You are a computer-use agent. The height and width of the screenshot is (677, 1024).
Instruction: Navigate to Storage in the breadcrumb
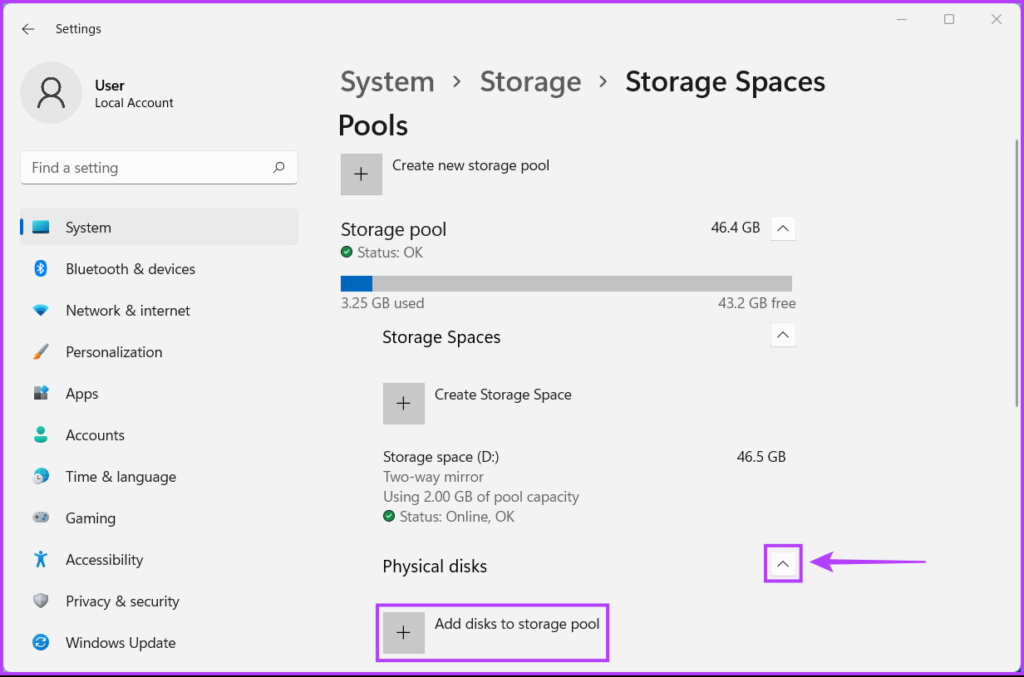click(530, 82)
